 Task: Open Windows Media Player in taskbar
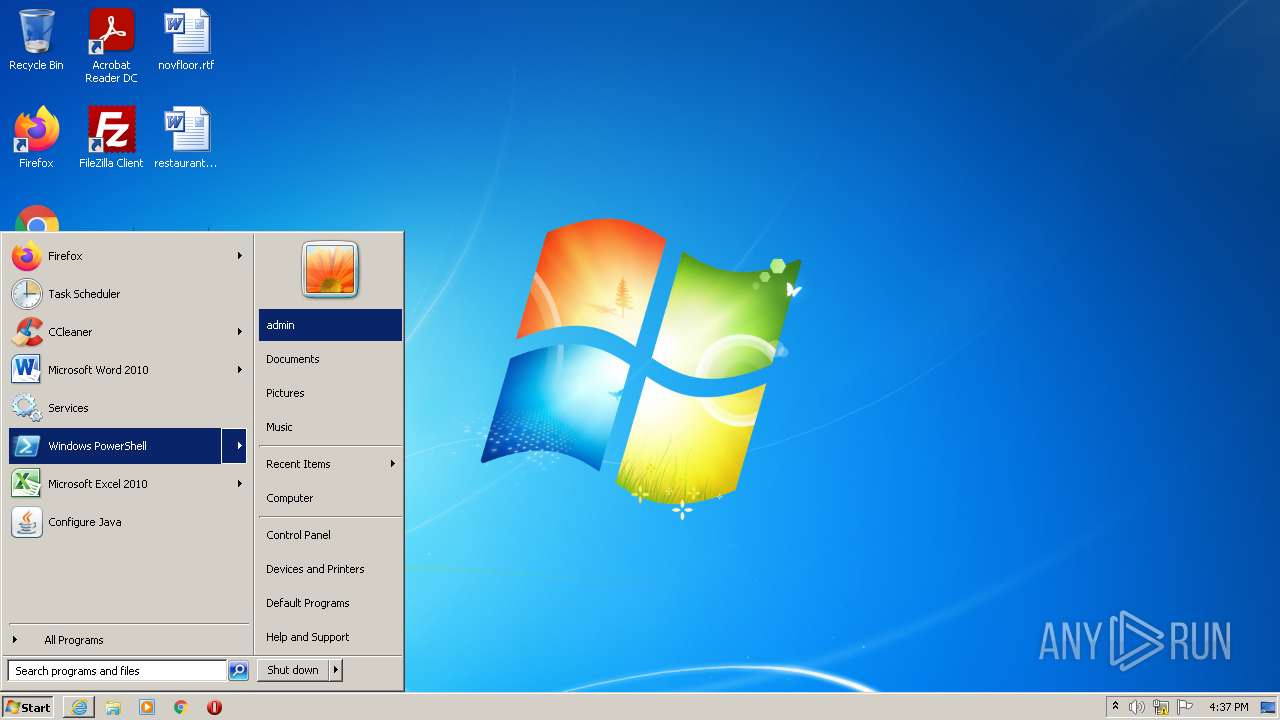tap(147, 707)
